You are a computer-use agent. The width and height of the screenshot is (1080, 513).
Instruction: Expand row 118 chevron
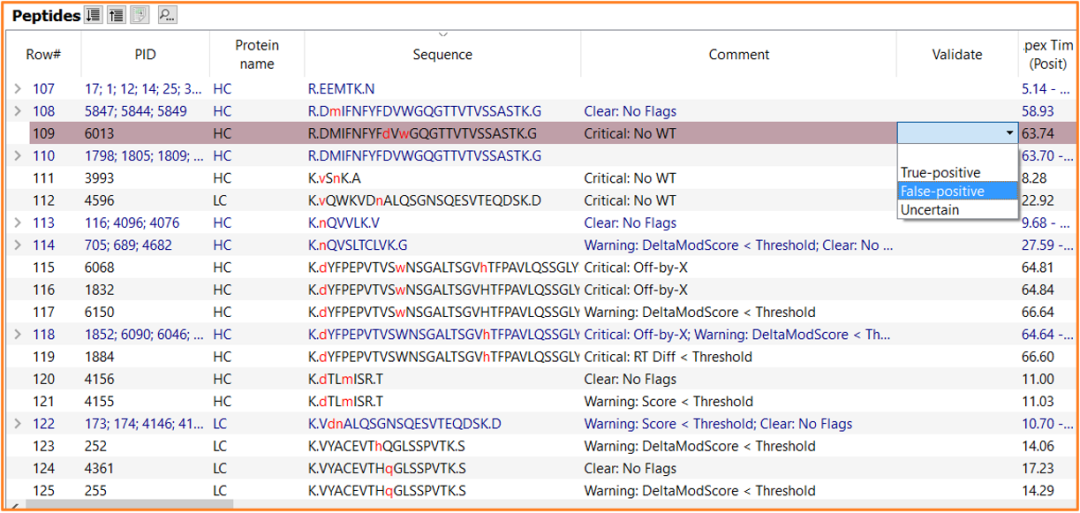pos(18,335)
